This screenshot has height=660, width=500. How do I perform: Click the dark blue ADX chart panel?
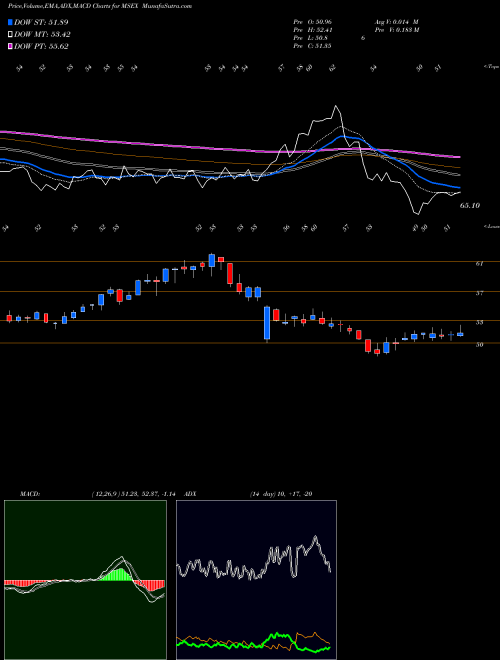(x=256, y=580)
